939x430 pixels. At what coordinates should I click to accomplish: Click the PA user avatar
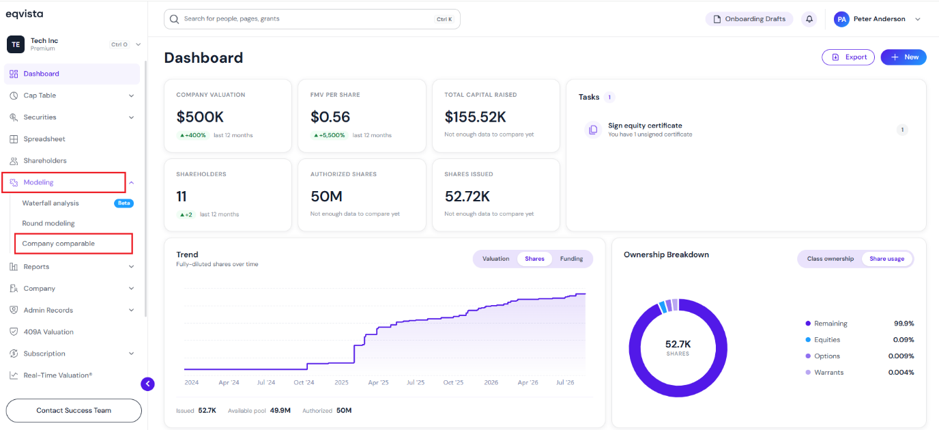(841, 19)
